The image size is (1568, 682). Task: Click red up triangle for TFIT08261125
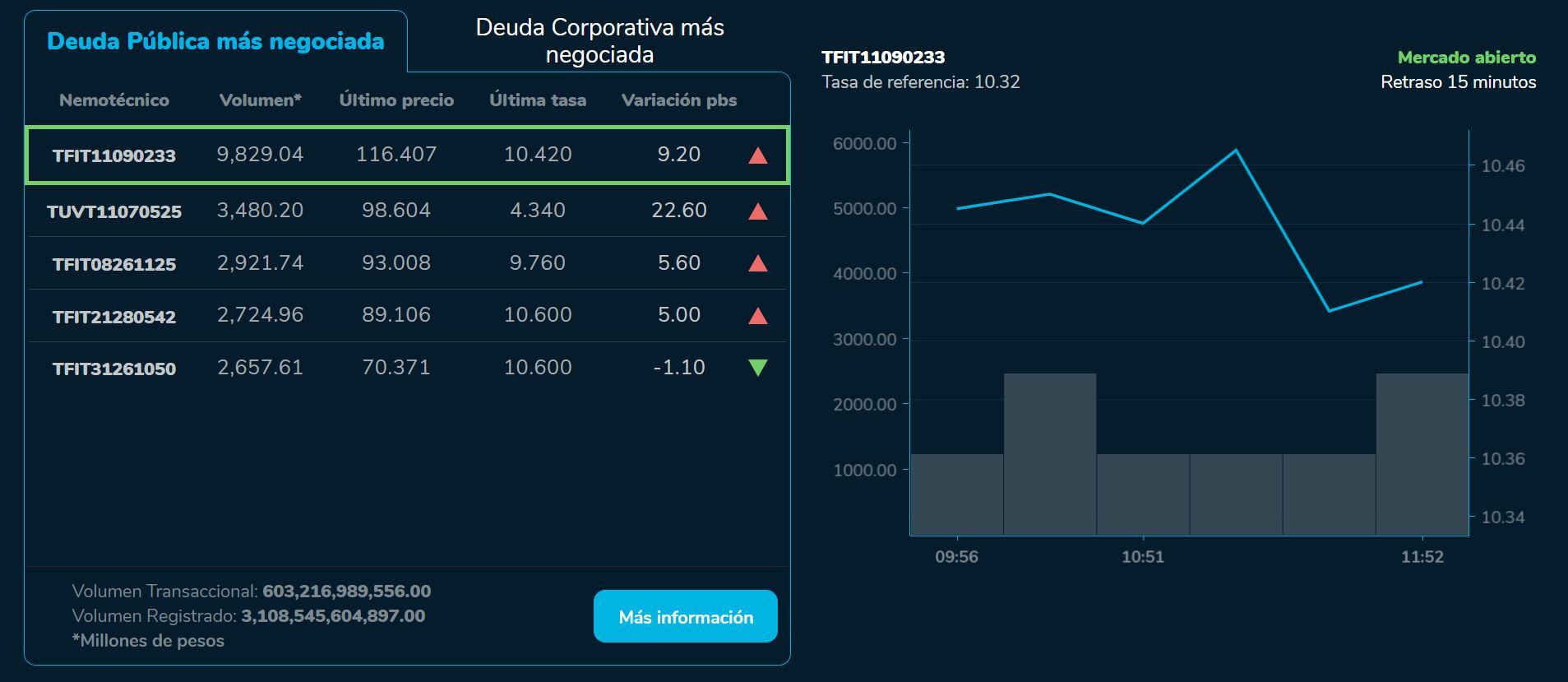(757, 263)
